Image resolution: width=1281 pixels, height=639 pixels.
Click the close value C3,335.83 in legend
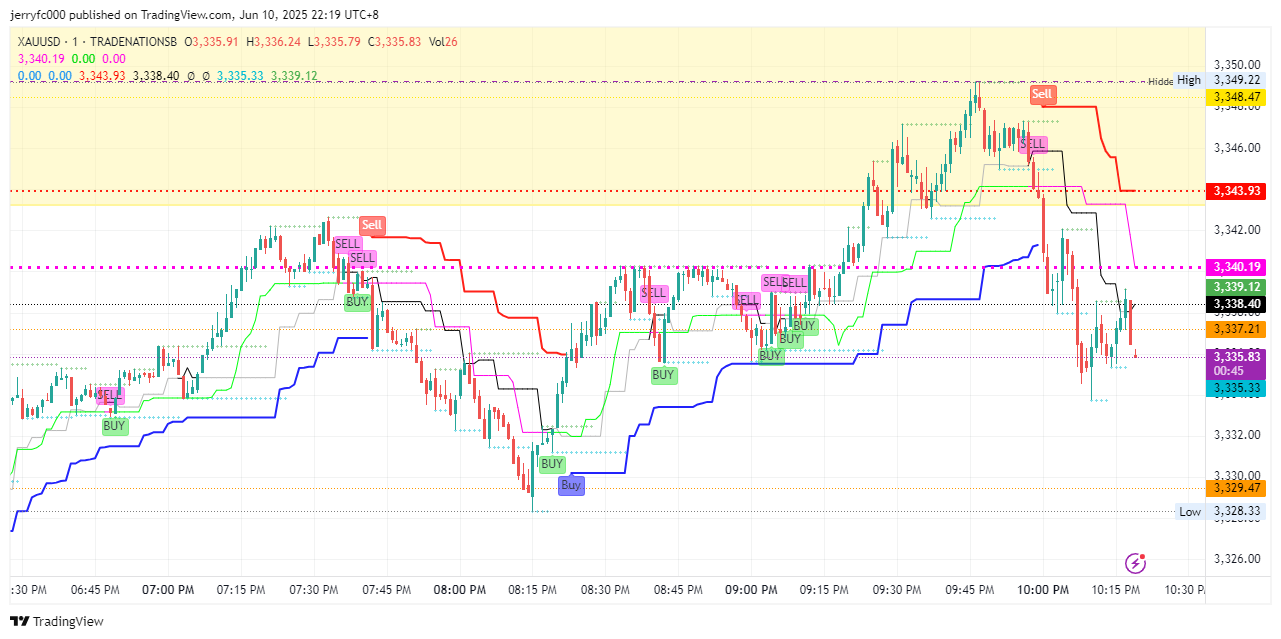click(393, 42)
